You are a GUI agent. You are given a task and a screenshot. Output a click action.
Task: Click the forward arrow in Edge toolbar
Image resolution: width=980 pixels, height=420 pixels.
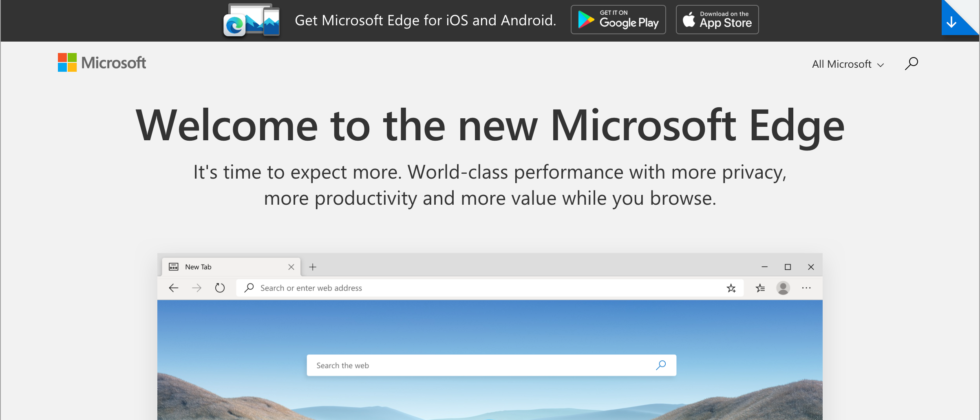[196, 288]
